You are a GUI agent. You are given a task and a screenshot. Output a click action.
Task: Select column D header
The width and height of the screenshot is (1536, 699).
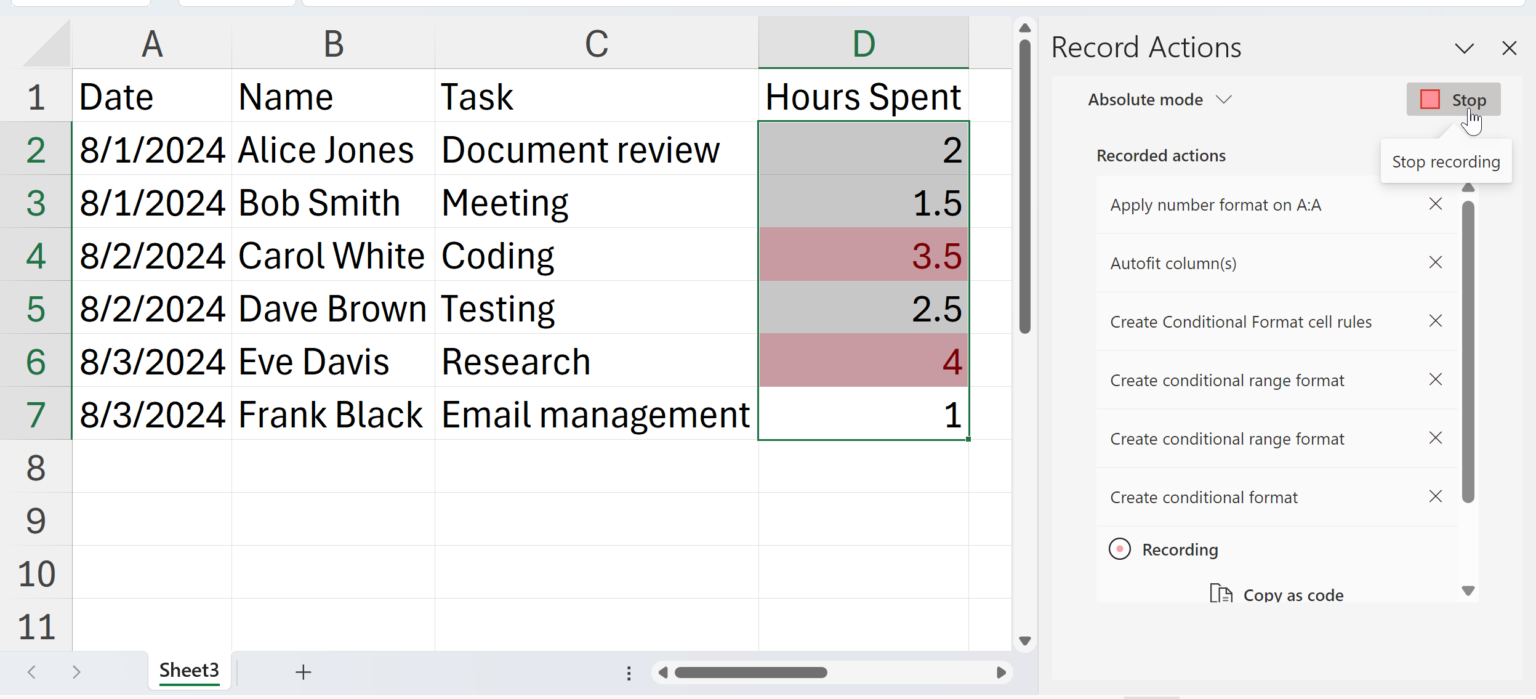pyautogui.click(x=863, y=43)
